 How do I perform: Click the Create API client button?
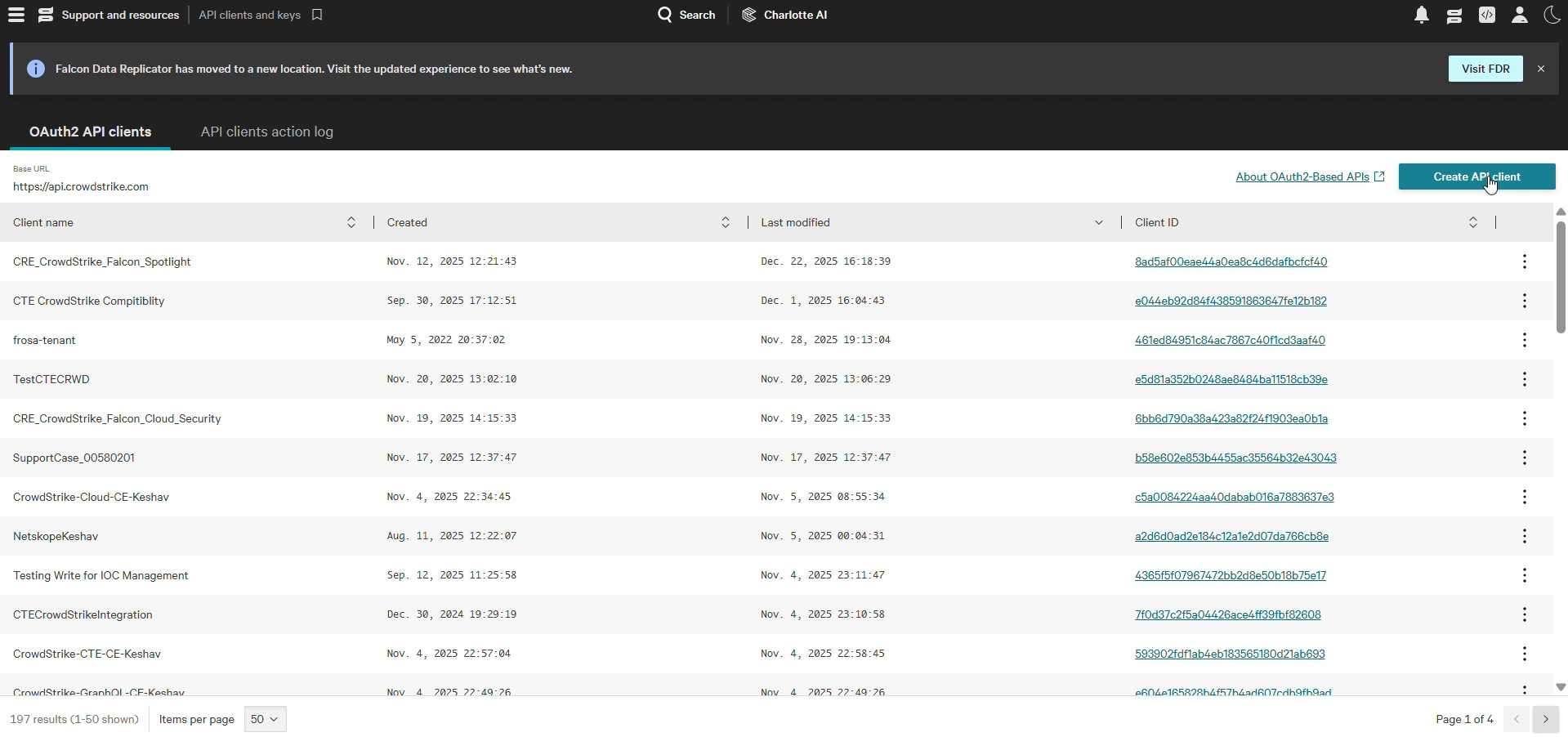(1476, 176)
